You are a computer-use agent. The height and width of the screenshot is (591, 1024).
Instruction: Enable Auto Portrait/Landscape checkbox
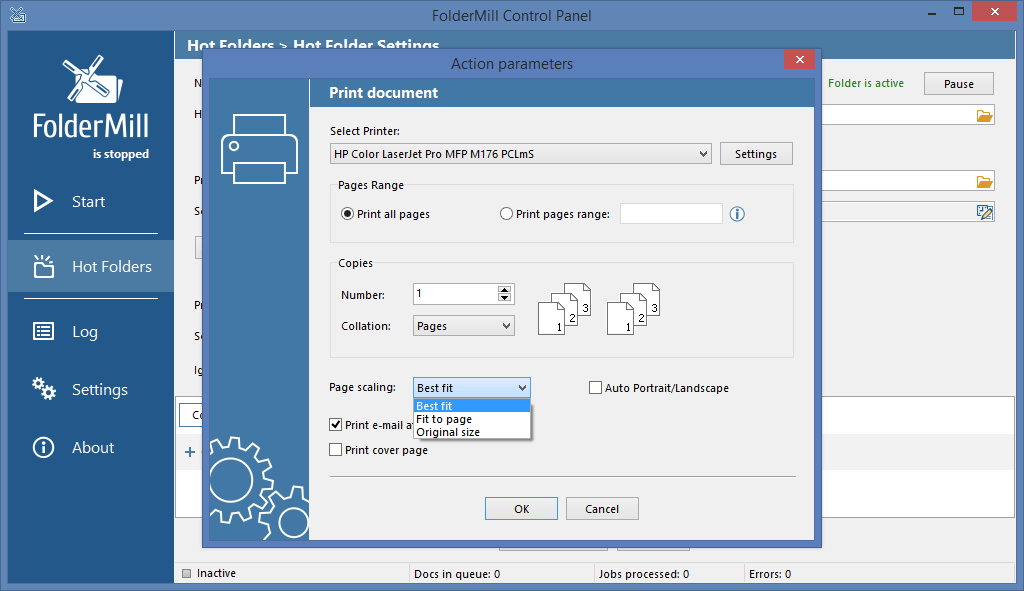click(x=595, y=388)
